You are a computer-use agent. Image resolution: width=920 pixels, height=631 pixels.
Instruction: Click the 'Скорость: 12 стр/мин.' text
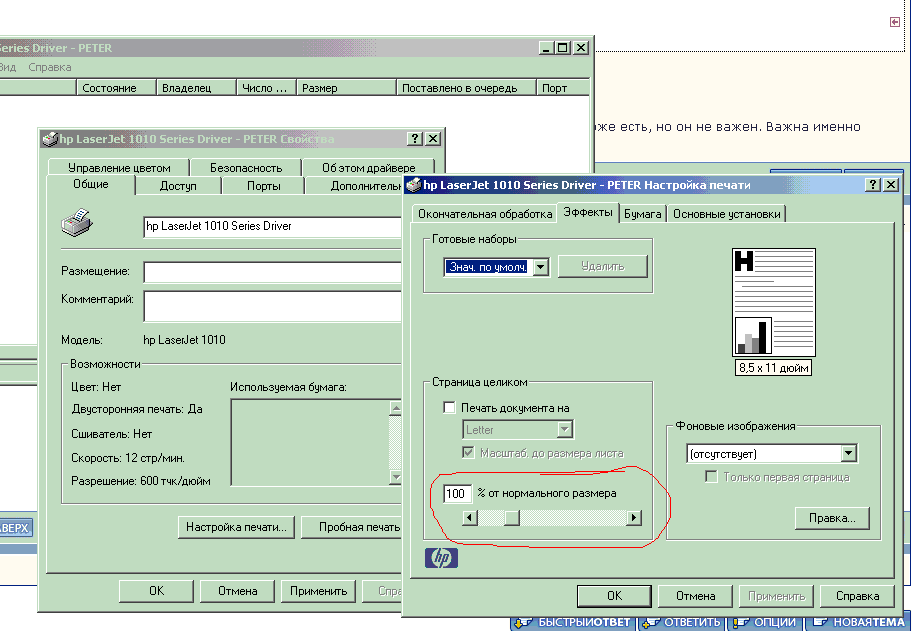pos(128,458)
